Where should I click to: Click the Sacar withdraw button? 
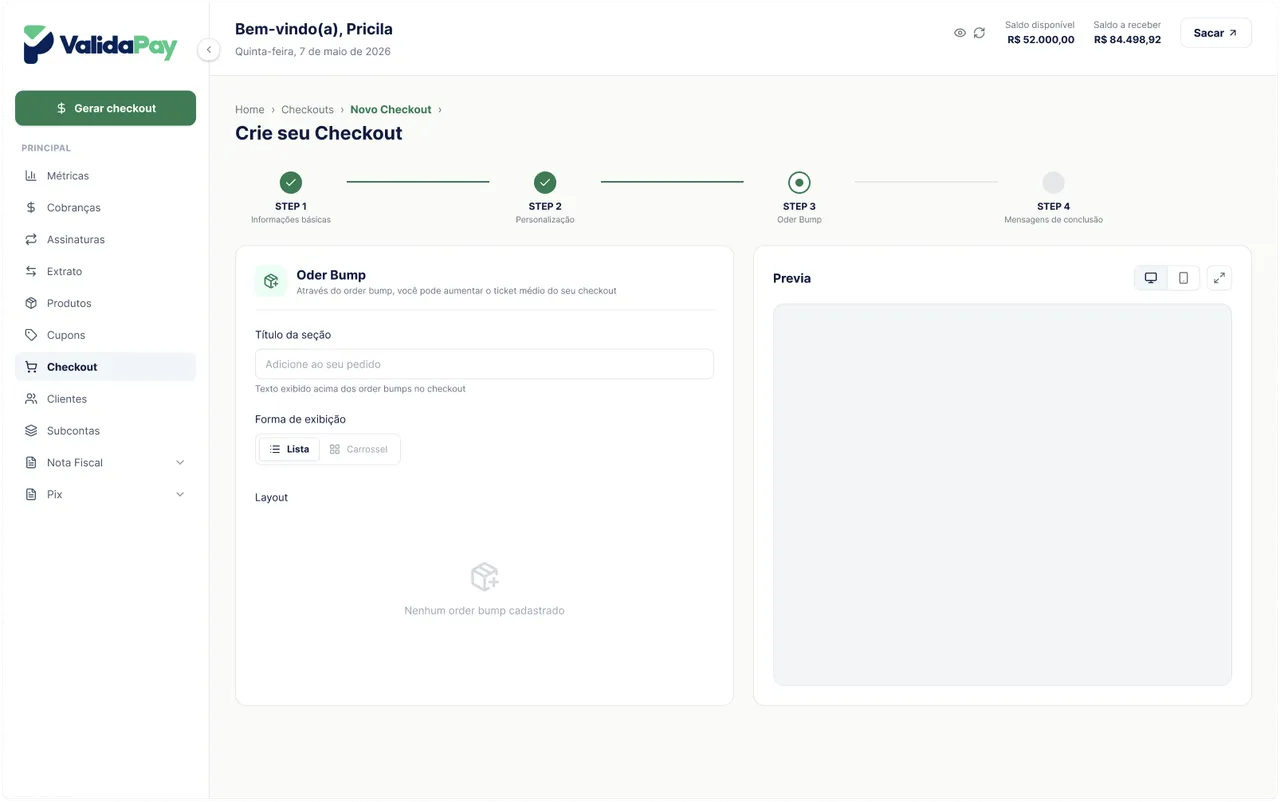1215,33
